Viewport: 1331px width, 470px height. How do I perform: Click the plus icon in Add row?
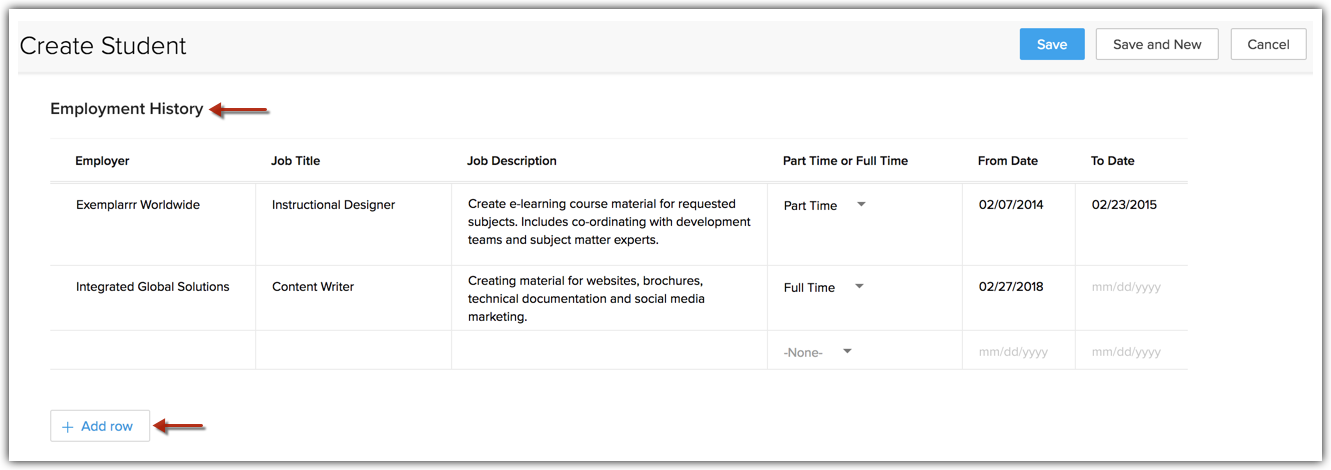click(68, 427)
